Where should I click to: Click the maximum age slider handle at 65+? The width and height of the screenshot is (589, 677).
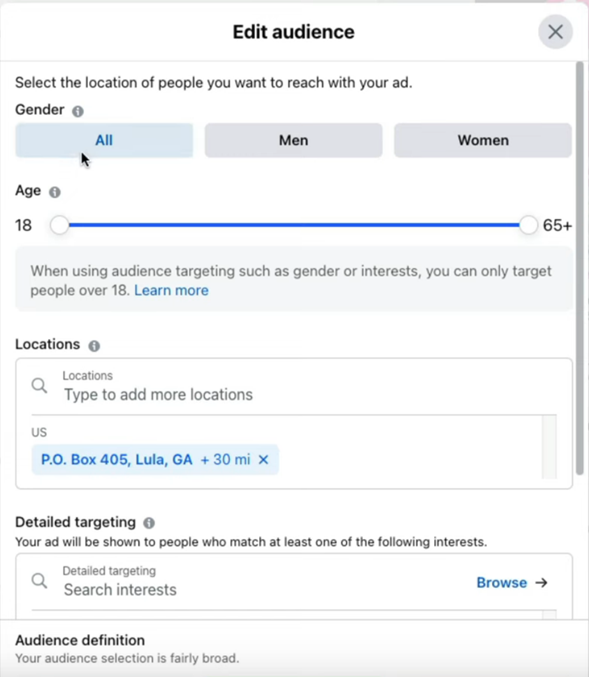click(x=528, y=225)
